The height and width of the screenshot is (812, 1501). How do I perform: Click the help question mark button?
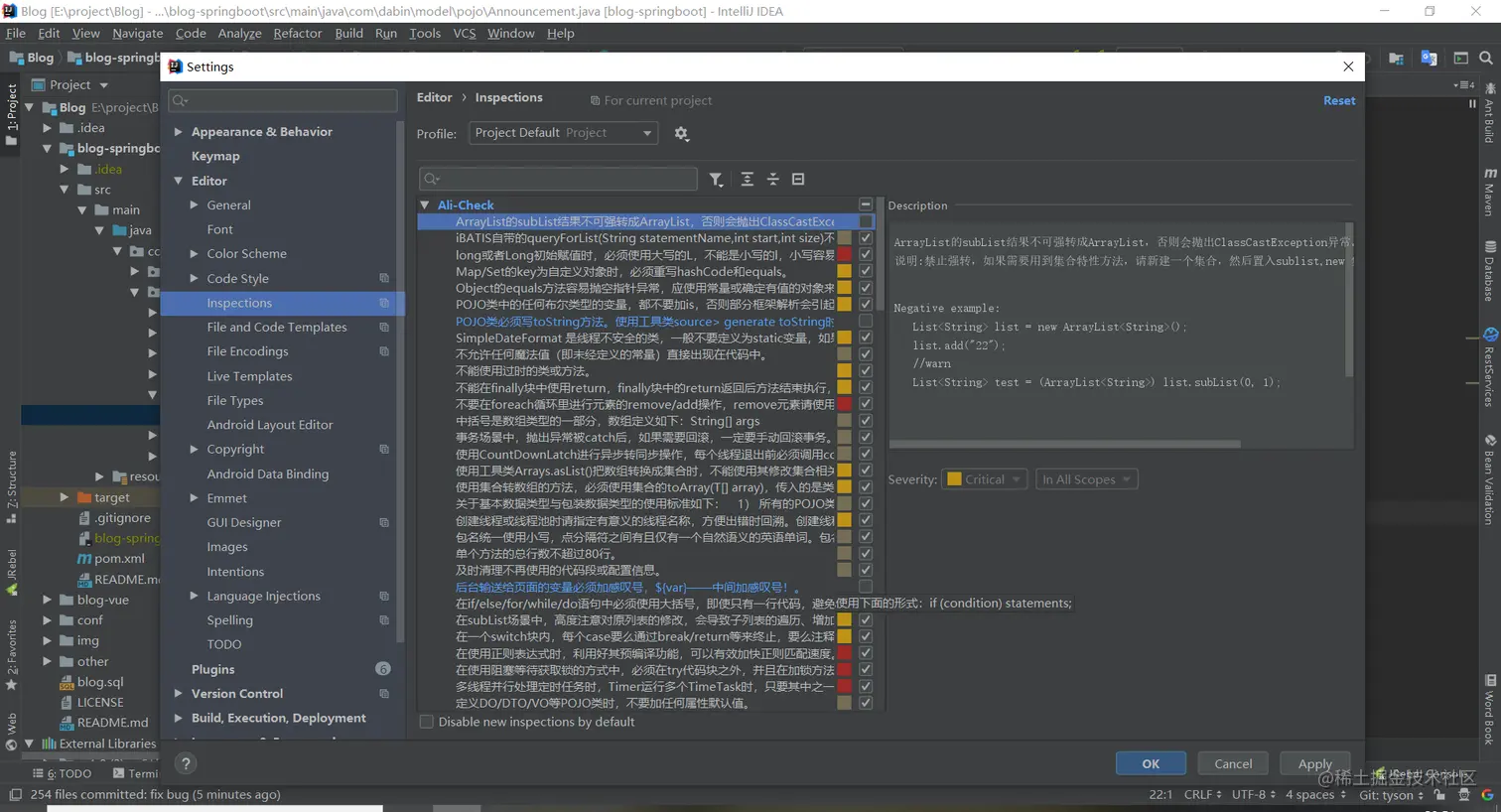[185, 763]
